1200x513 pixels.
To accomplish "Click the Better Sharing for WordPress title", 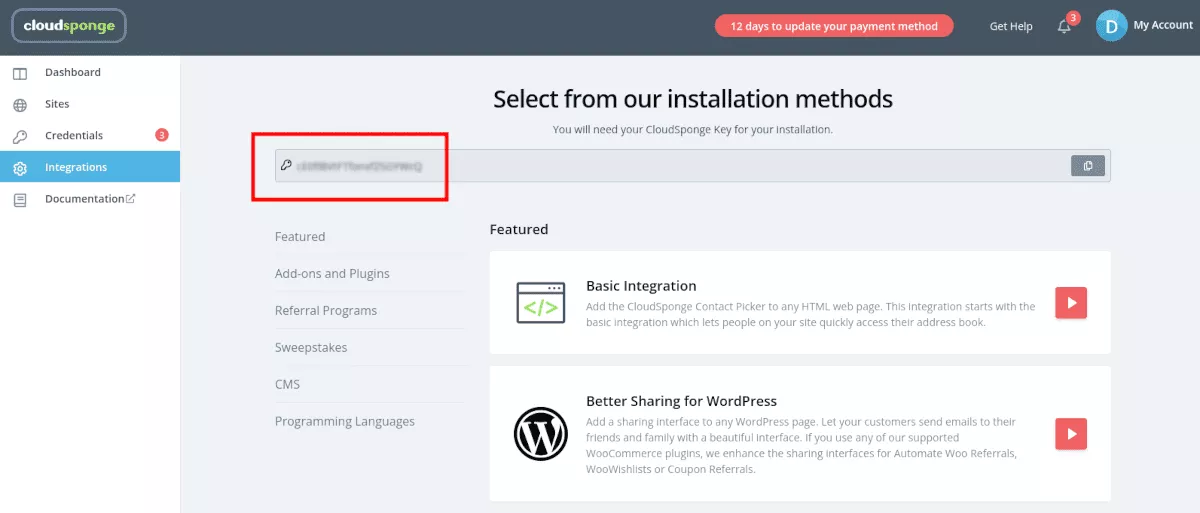I will 681,401.
